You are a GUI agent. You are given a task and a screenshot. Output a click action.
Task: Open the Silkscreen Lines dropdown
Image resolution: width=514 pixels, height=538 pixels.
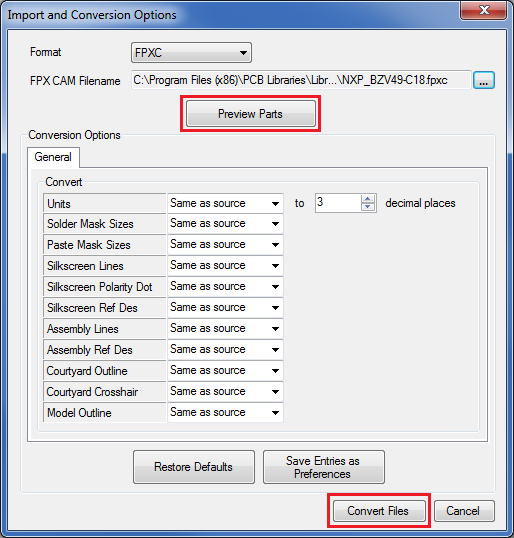pyautogui.click(x=225, y=266)
